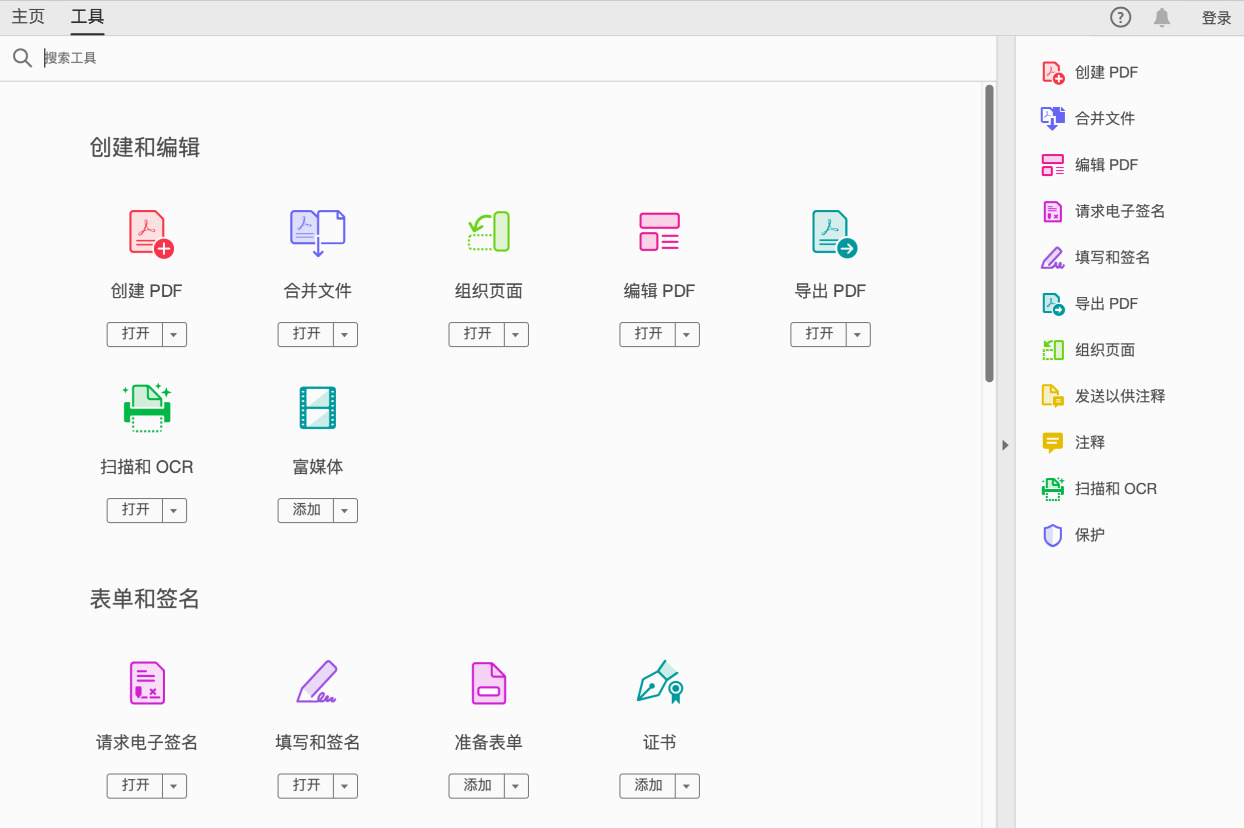The height and width of the screenshot is (828, 1244).
Task: Switch to the 主页 tab
Action: (x=28, y=17)
